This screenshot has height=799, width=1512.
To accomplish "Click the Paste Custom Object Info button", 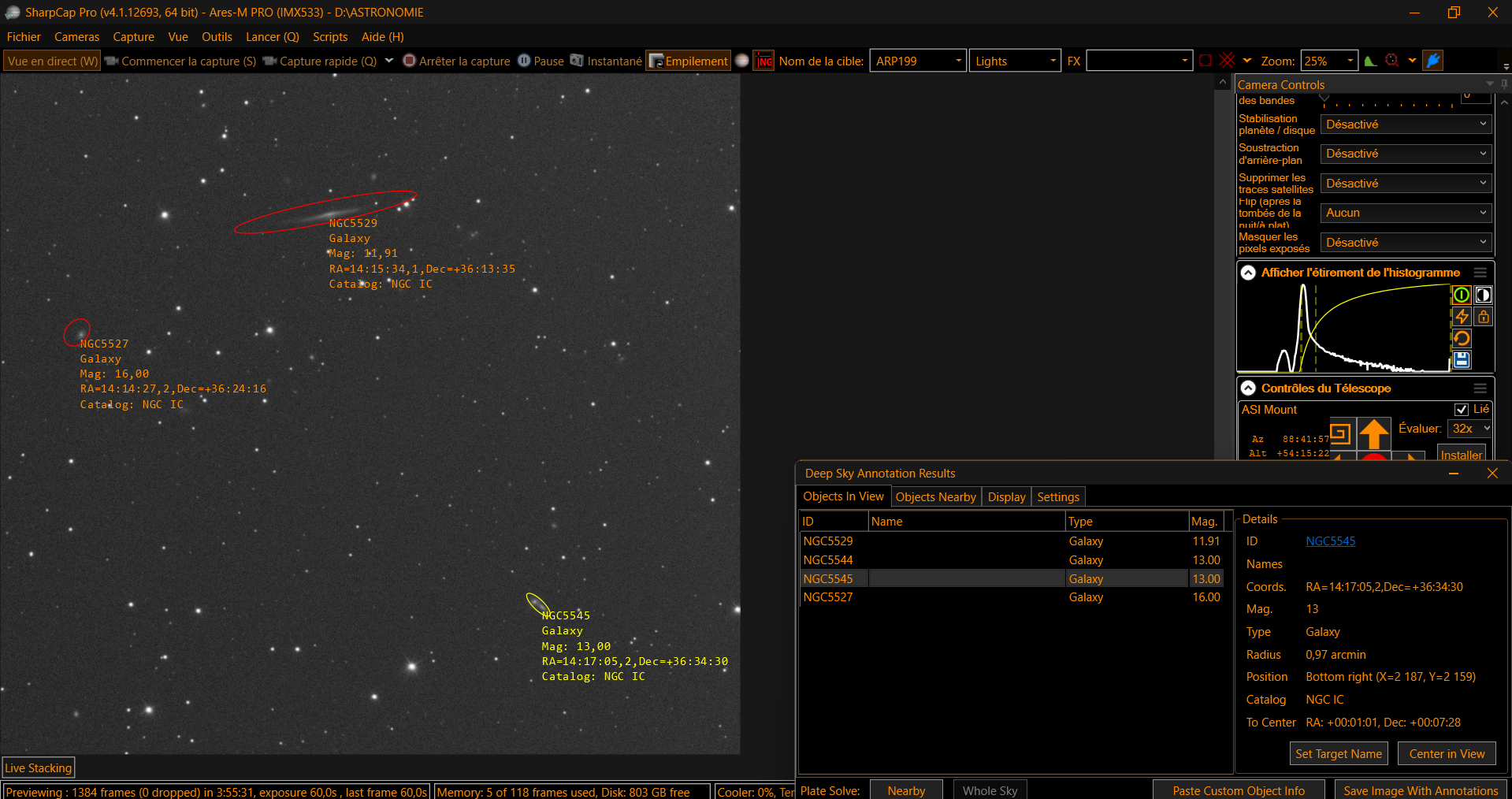I will pos(1239,790).
